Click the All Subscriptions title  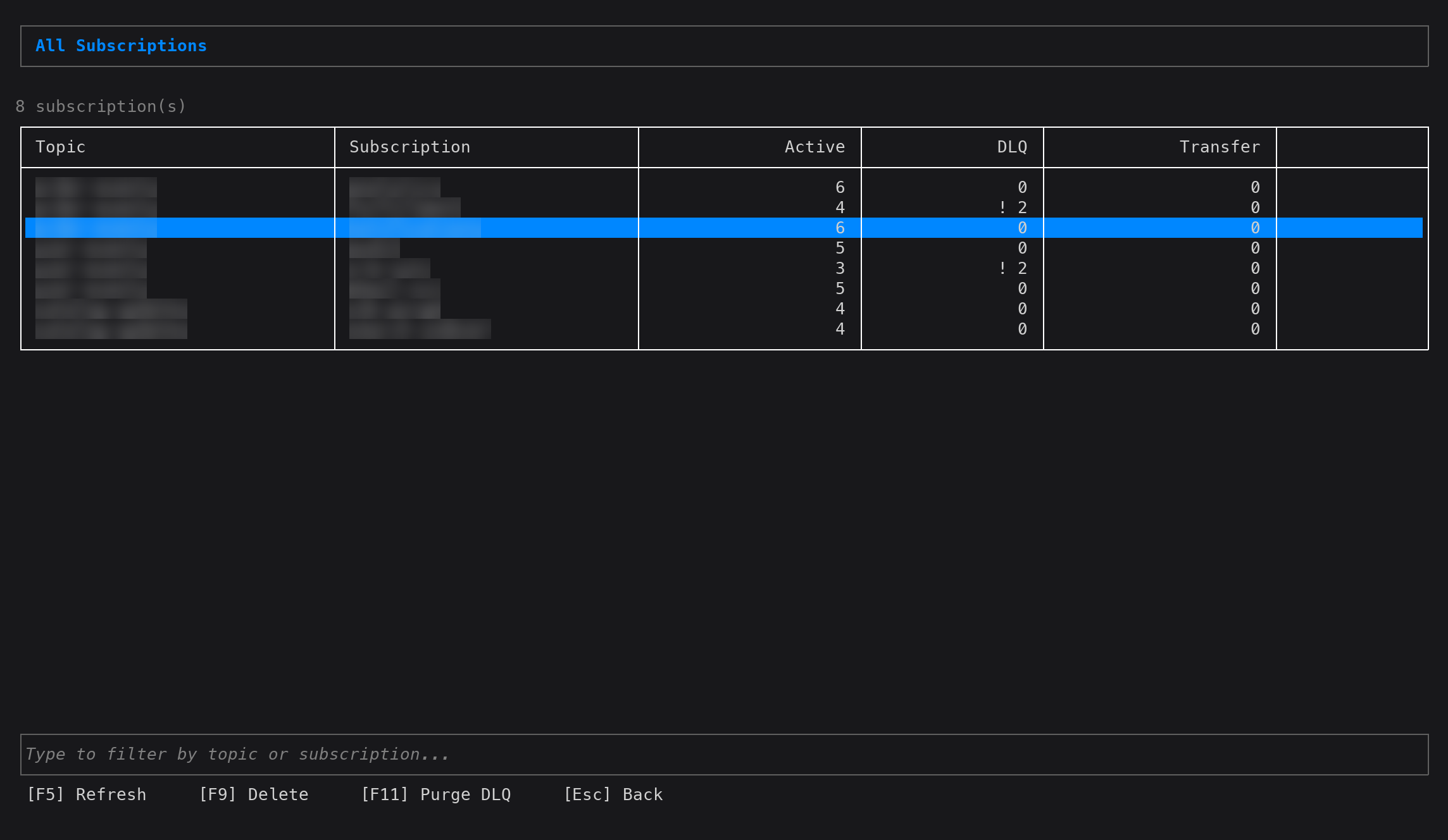[x=122, y=46]
